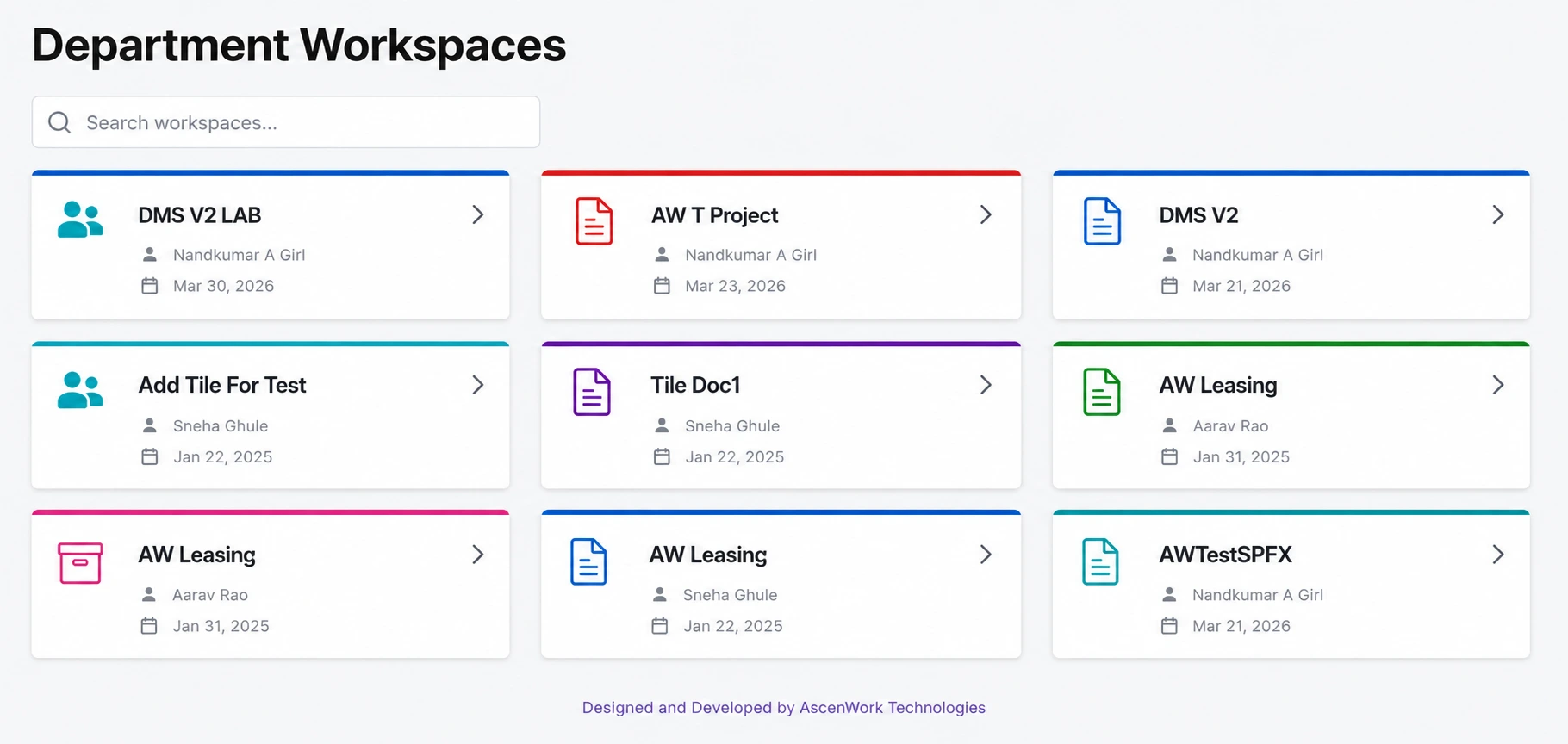
Task: Expand DMS V2 LAB with its chevron arrow
Action: (478, 214)
